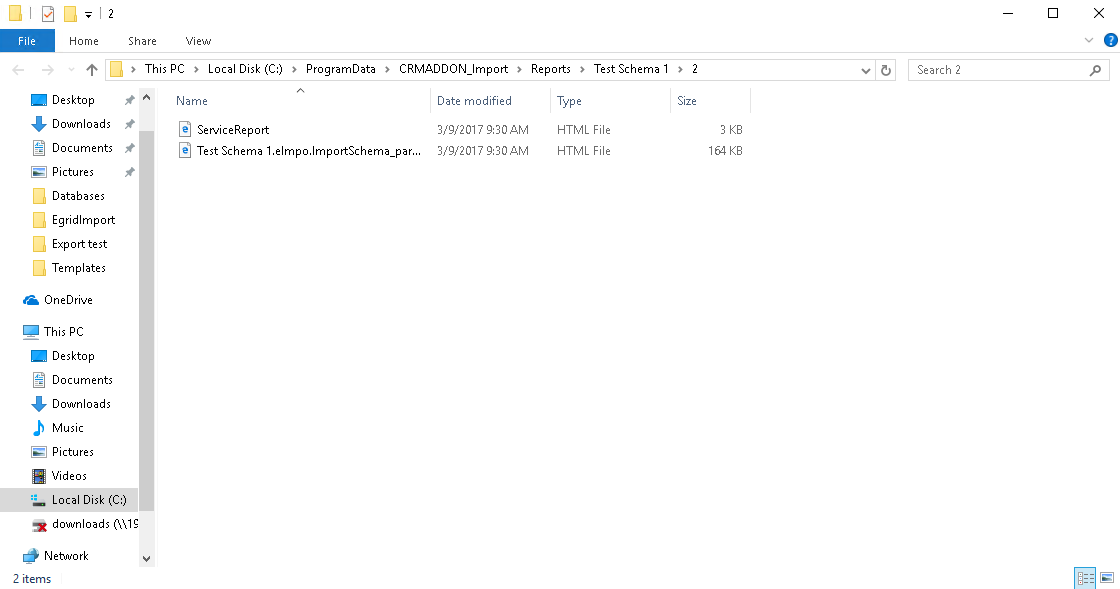Screen dimensions: 1120x589
Task: Click navigation pane scroll up arrow
Action: [146, 97]
